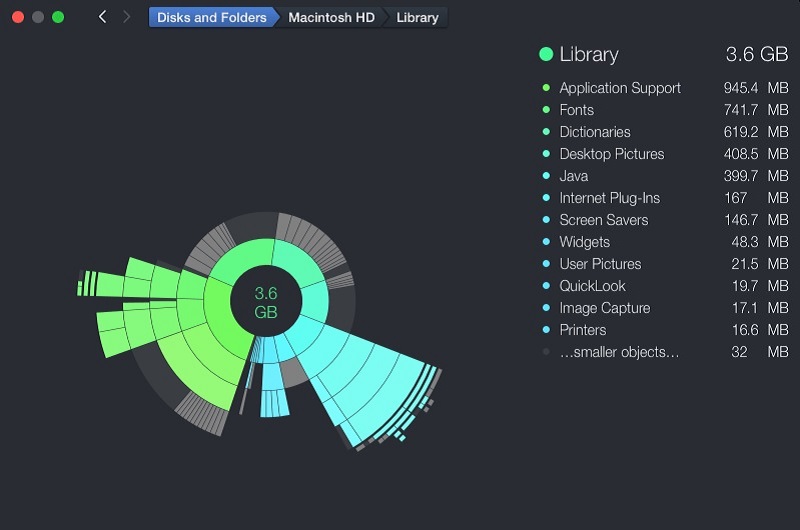The width and height of the screenshot is (800, 530).
Task: Open the Dictionaries folder entry
Action: (595, 132)
